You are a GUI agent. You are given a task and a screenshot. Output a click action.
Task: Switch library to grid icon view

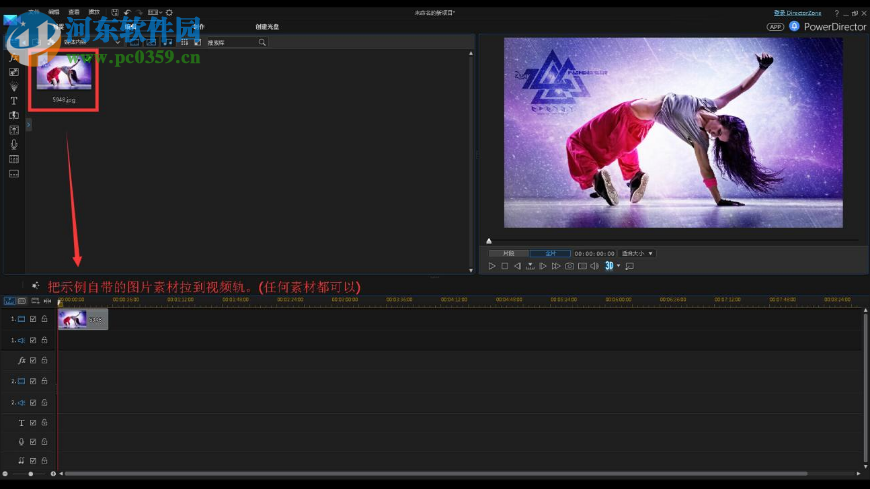[184, 42]
